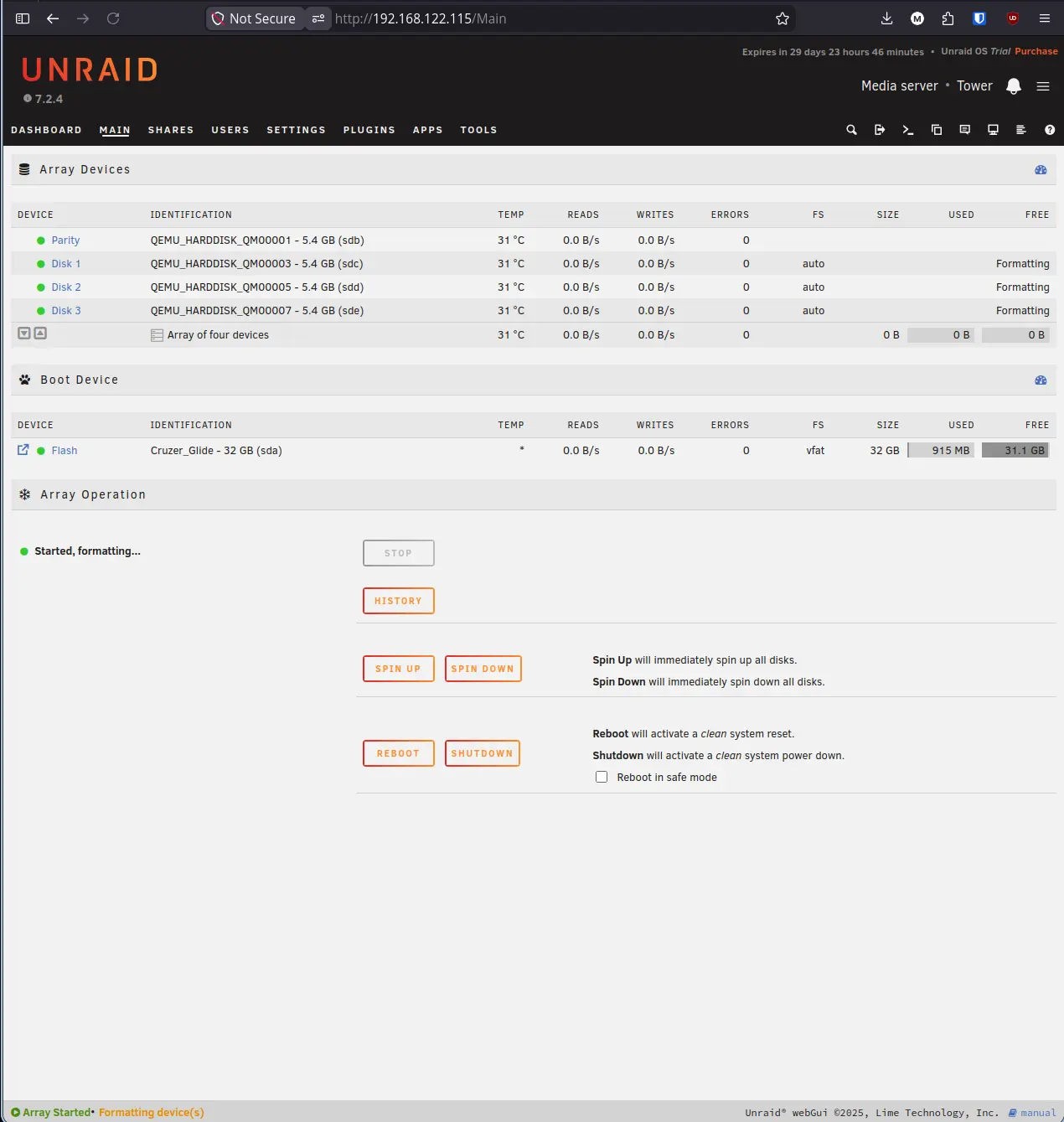Viewport: 1064px width, 1122px height.
Task: Open browser extensions puzzle icon
Action: [x=948, y=18]
